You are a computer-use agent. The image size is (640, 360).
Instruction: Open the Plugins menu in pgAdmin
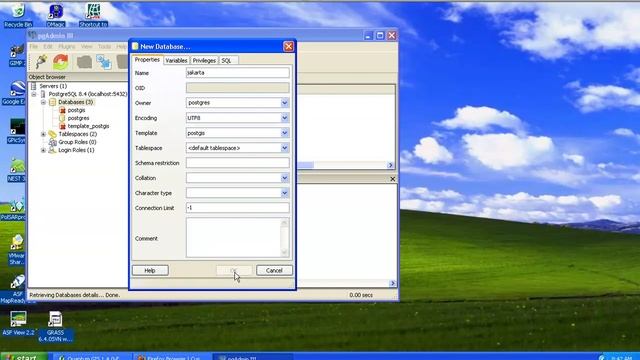tap(67, 47)
